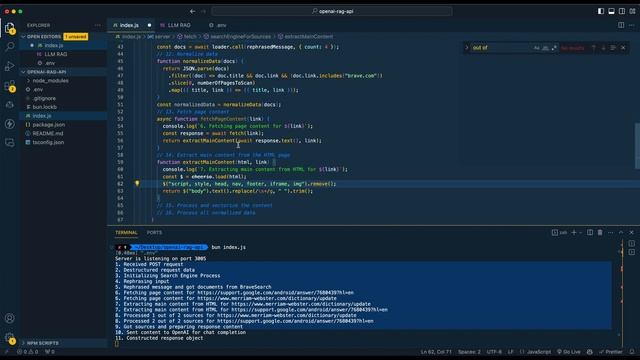The width and height of the screenshot is (640, 360).
Task: Select the Terminal panel tab
Action: (126, 233)
